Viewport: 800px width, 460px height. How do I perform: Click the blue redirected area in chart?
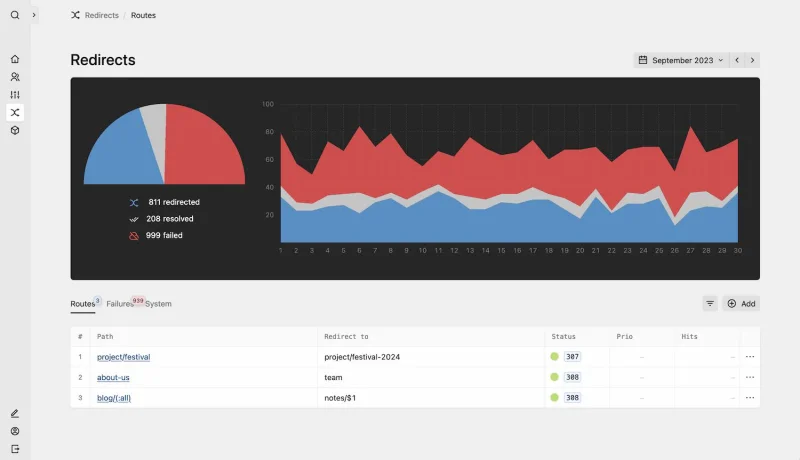(x=510, y=222)
